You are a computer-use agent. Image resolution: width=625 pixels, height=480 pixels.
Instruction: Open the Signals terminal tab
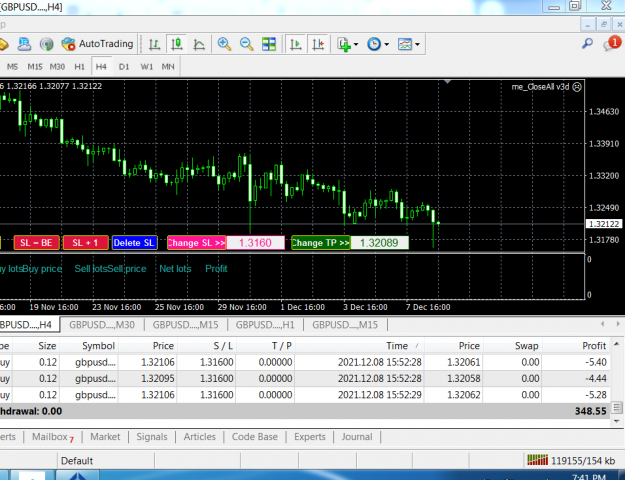(152, 437)
